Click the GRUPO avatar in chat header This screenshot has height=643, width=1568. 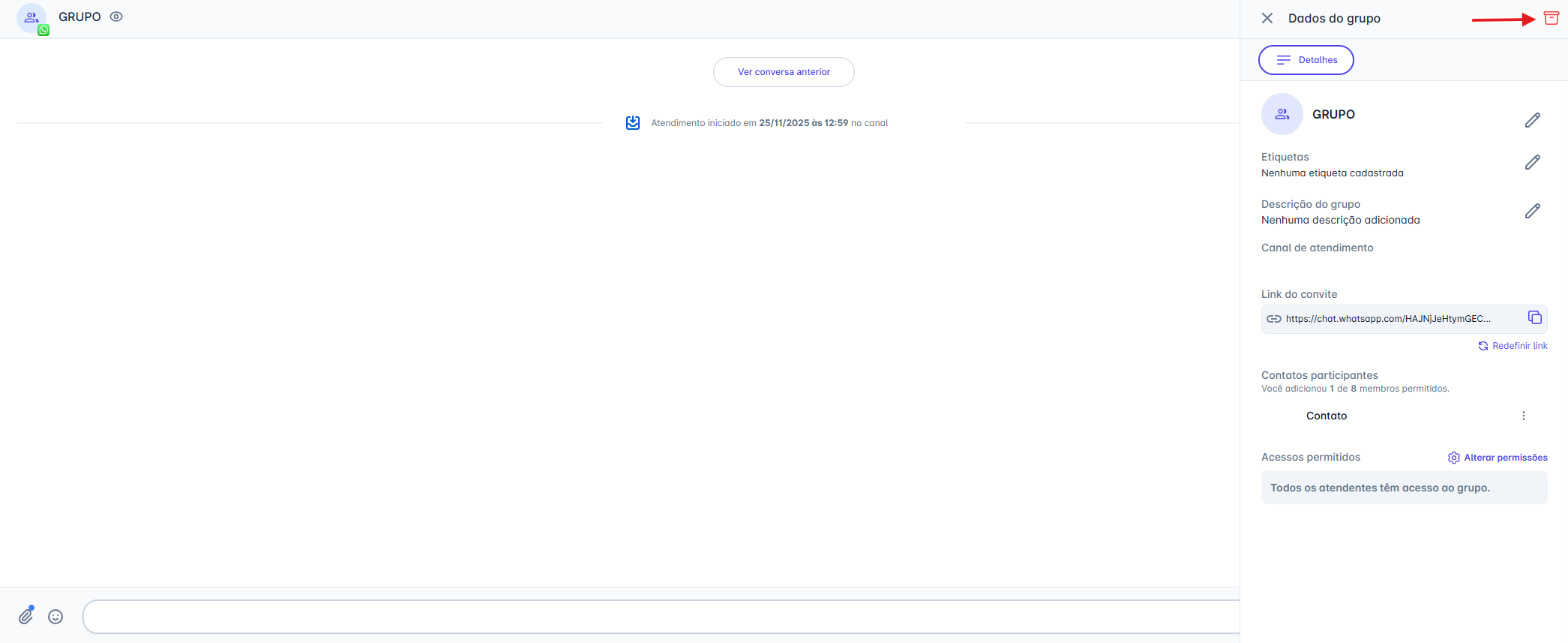point(31,18)
